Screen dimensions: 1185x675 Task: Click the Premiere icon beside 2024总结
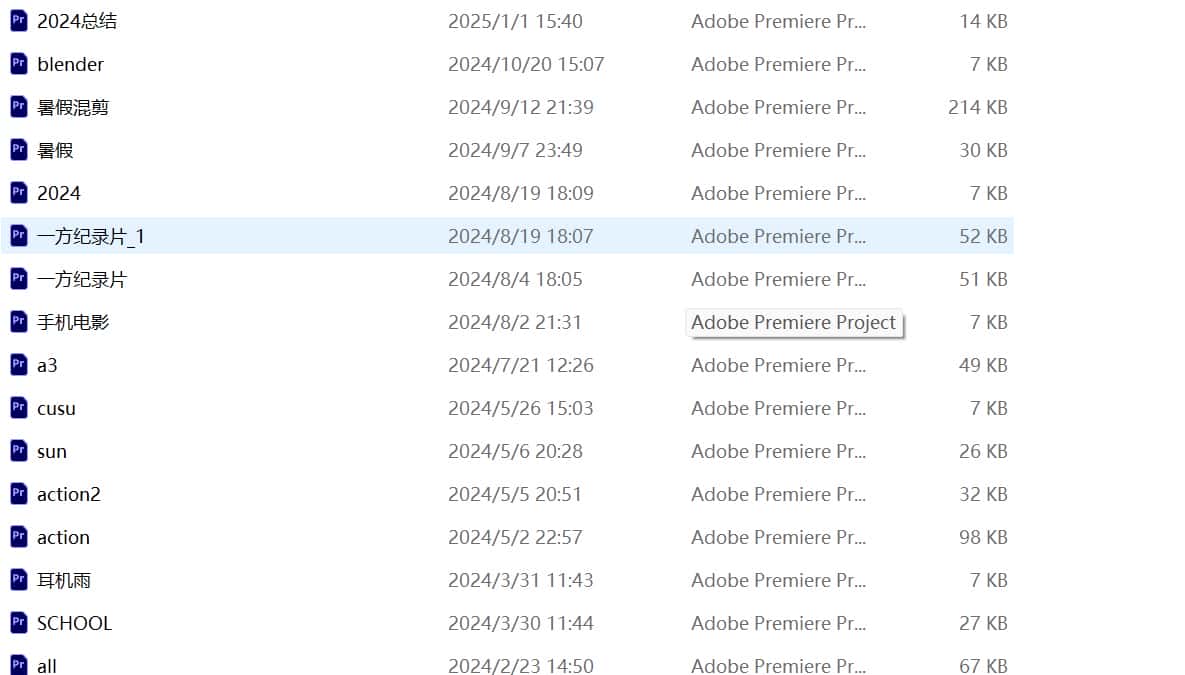tap(19, 21)
